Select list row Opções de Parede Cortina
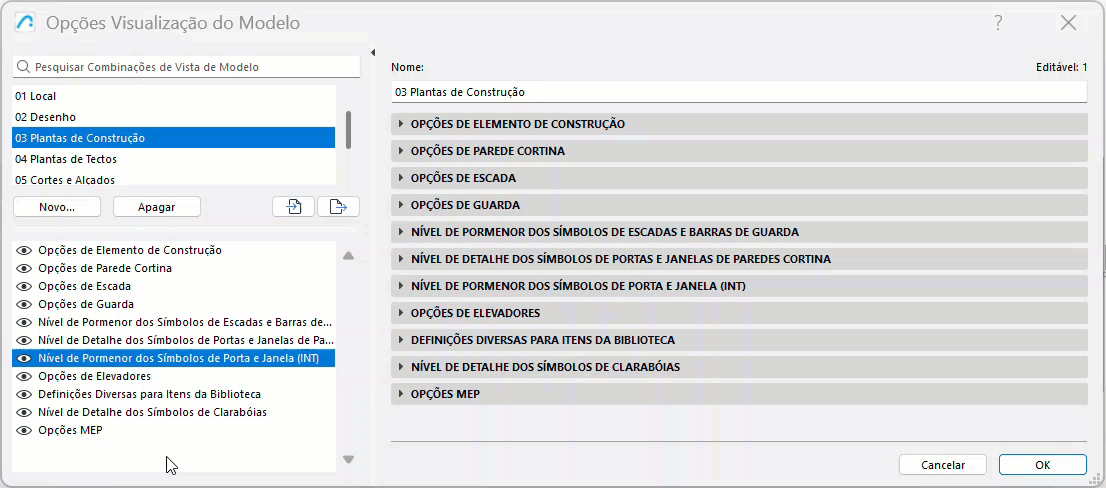Screen dimensions: 1106x488 tap(174, 268)
